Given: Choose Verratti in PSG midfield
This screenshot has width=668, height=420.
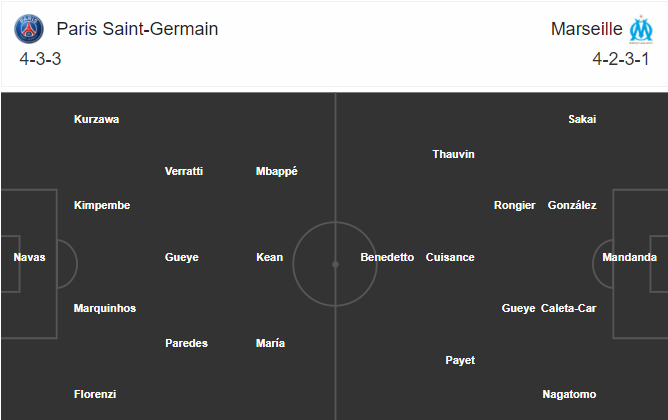Looking at the screenshot, I should (x=184, y=171).
